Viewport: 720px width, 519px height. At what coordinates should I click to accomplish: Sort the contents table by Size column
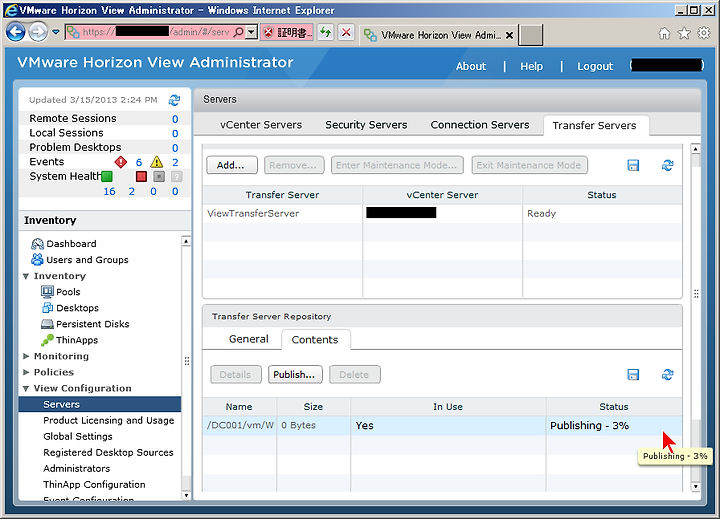[313, 407]
